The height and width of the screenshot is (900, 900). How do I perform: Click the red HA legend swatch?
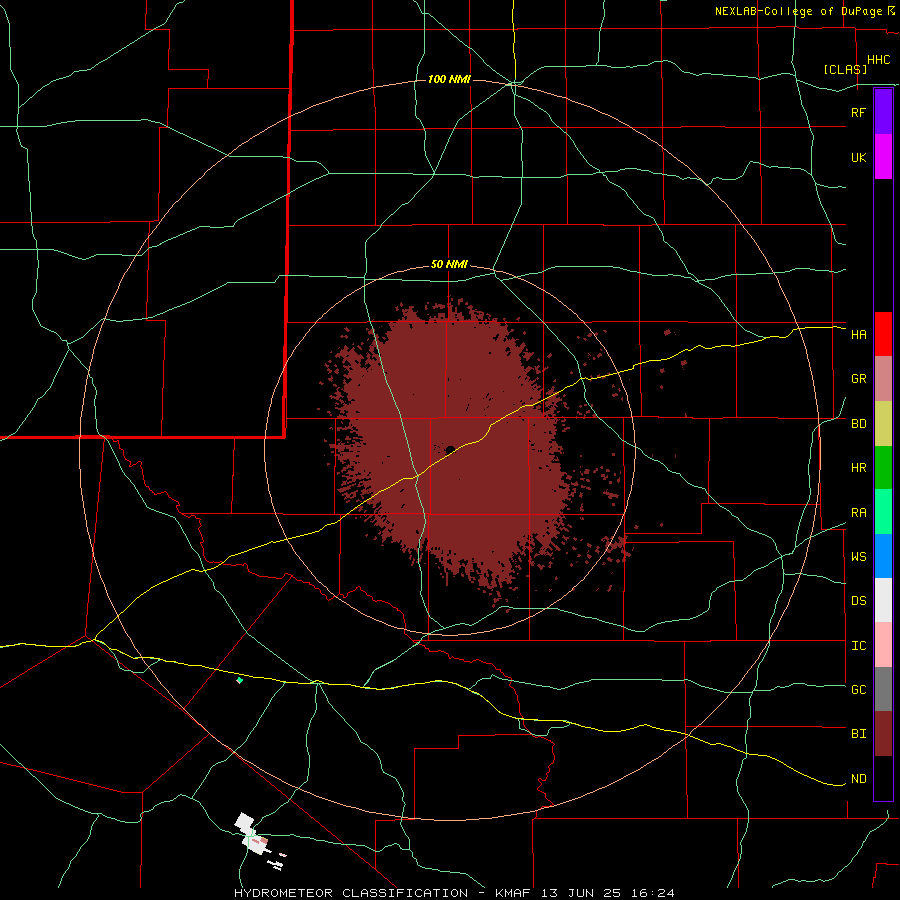pyautogui.click(x=883, y=334)
